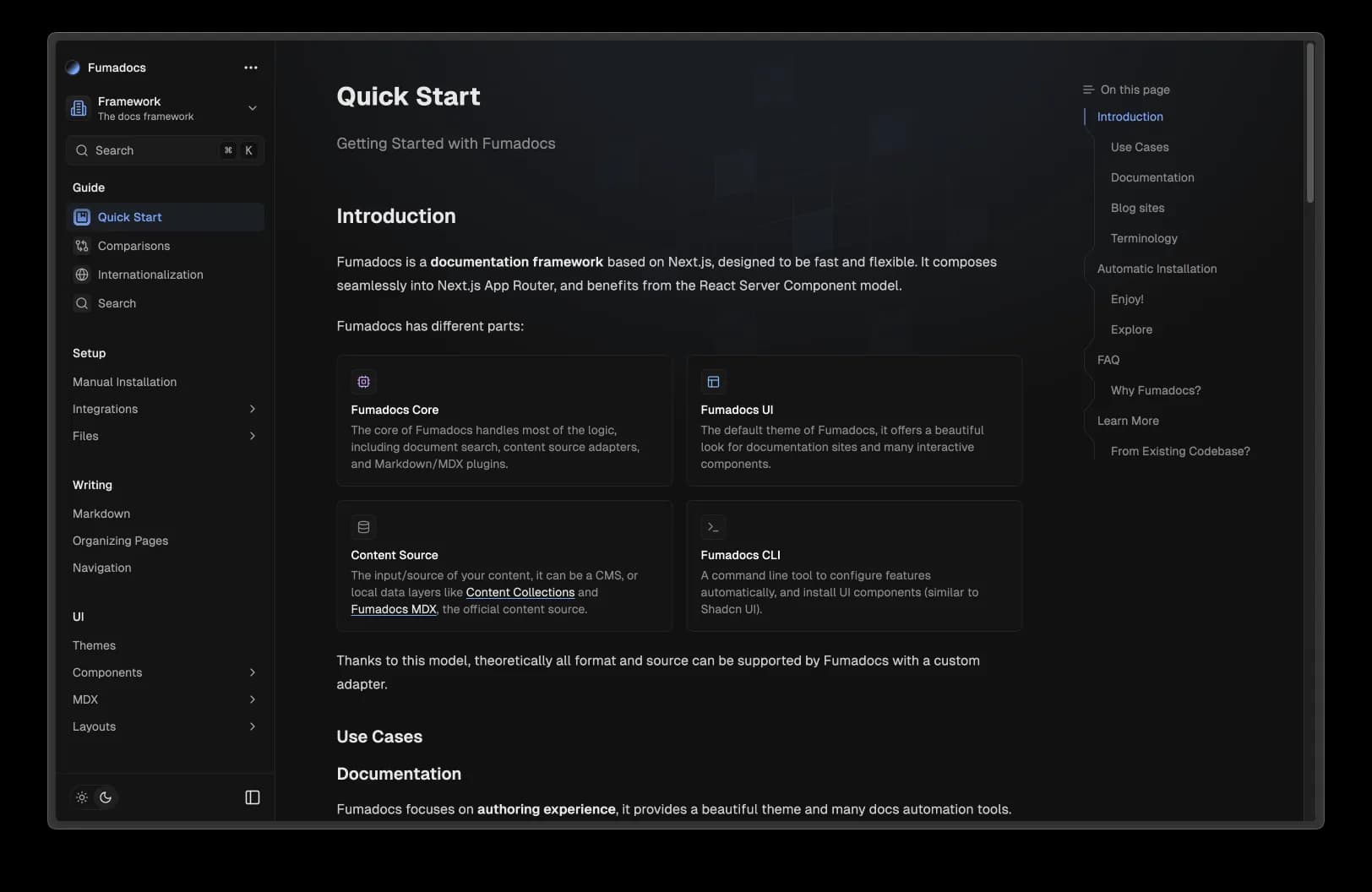This screenshot has height=892, width=1372.
Task: Click the Fumadocs logo icon
Action: pyautogui.click(x=73, y=68)
